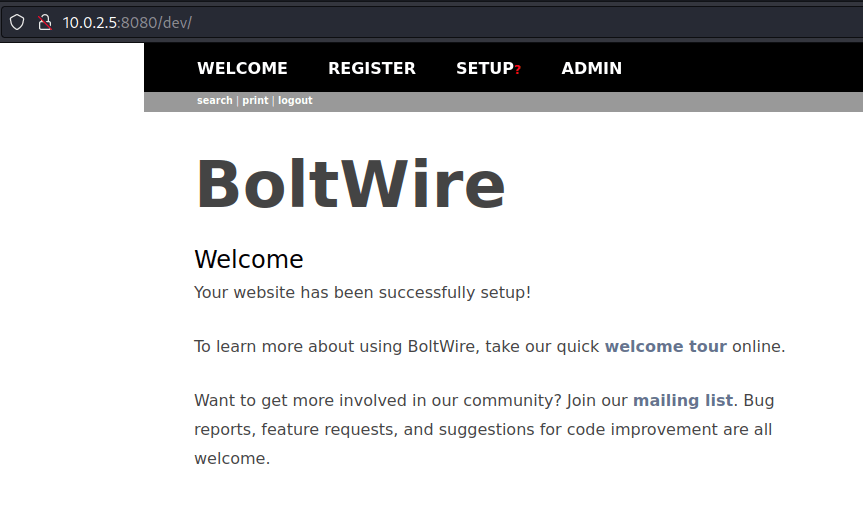Screen dimensions: 863x515
Task: Click the red question mark beside SETUP
Action: coord(518,70)
